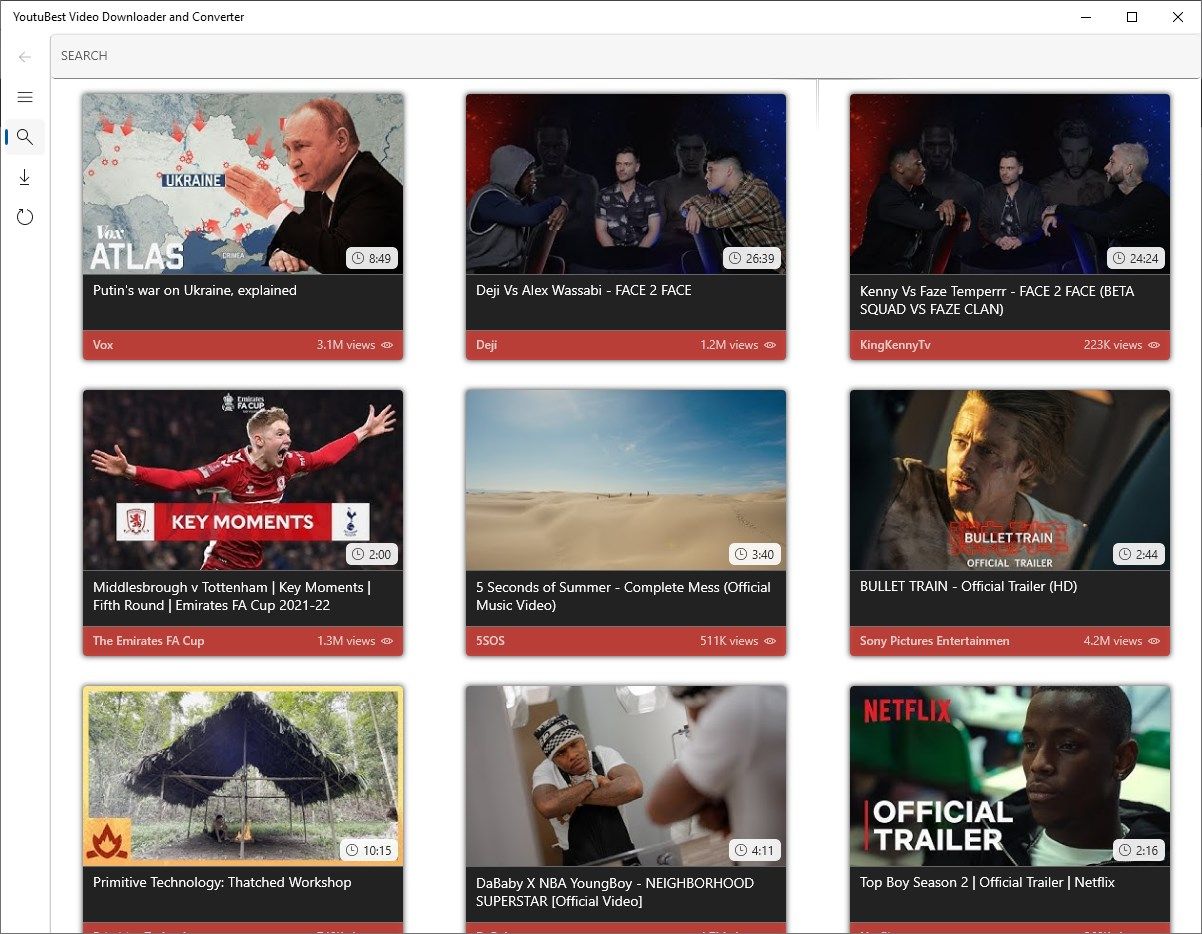This screenshot has width=1202, height=934.
Task: Click the 8:49 duration badge
Action: tap(372, 259)
